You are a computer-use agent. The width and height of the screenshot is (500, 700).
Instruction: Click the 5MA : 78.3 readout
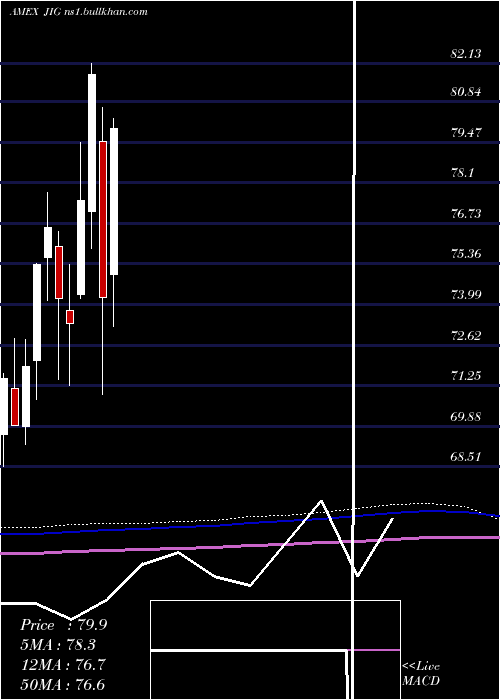pos(58,645)
